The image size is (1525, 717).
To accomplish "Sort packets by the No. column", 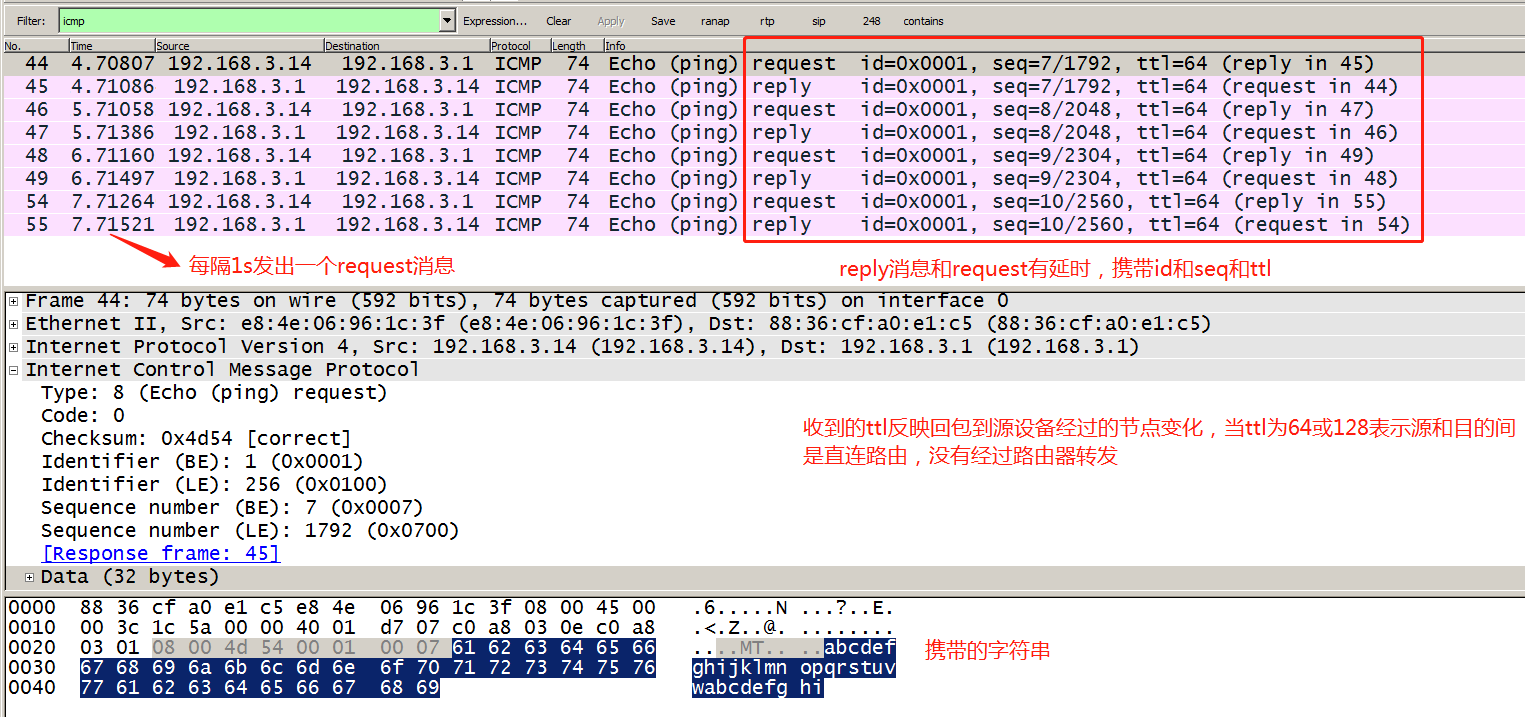I will (x=36, y=46).
